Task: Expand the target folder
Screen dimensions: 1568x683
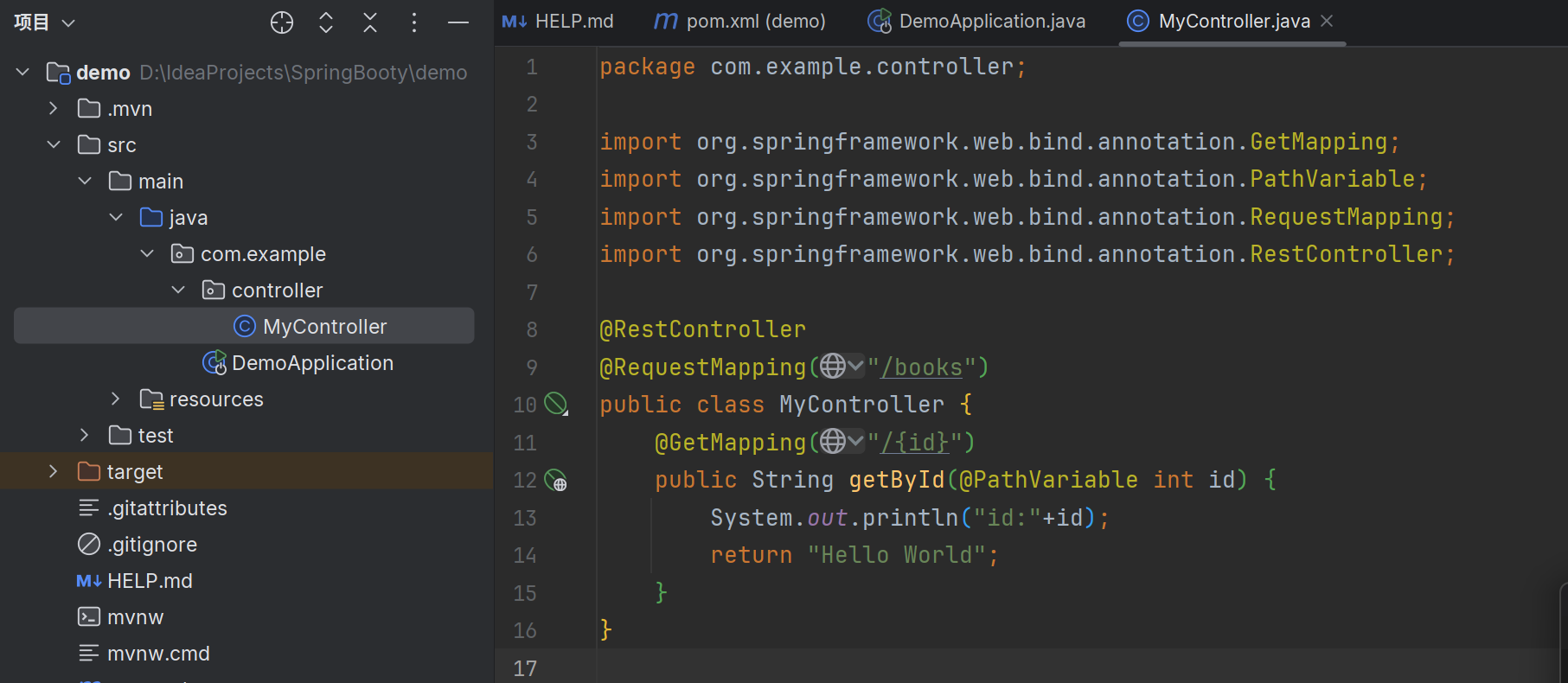Action: [x=54, y=471]
